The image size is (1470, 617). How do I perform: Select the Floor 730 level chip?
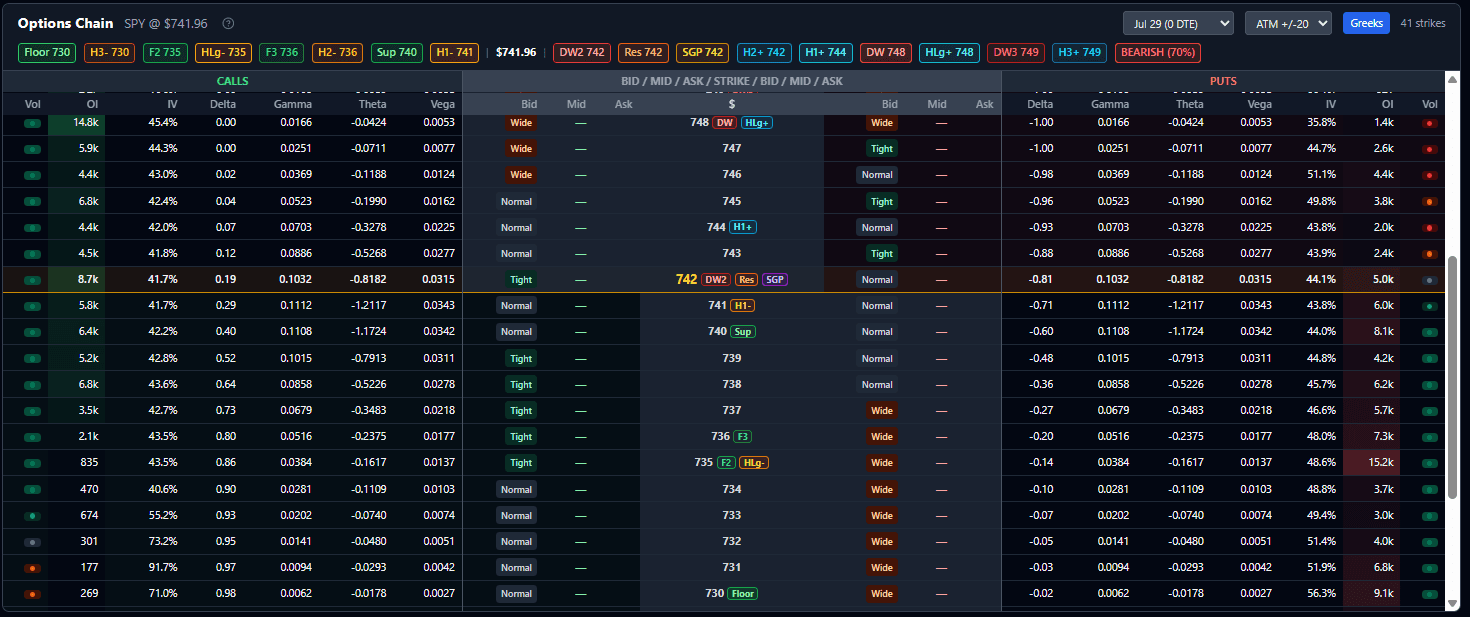47,52
